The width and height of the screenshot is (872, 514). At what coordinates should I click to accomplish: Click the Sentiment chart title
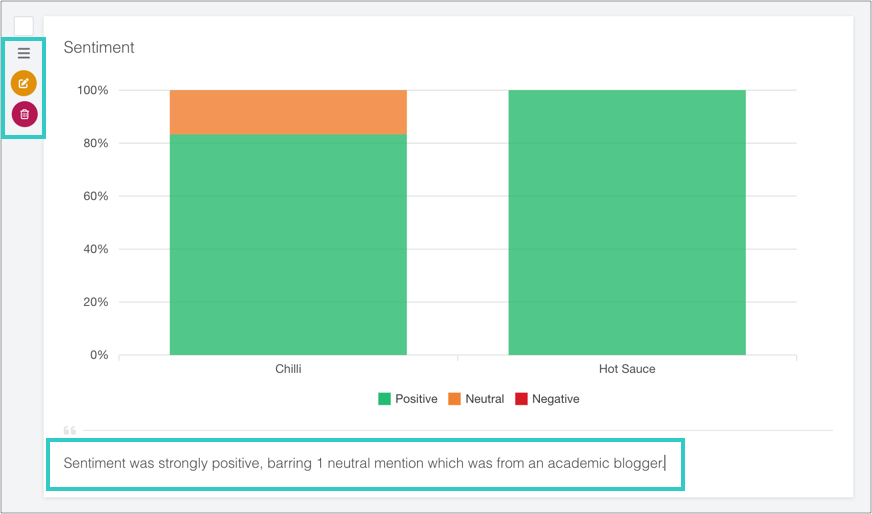click(x=99, y=47)
